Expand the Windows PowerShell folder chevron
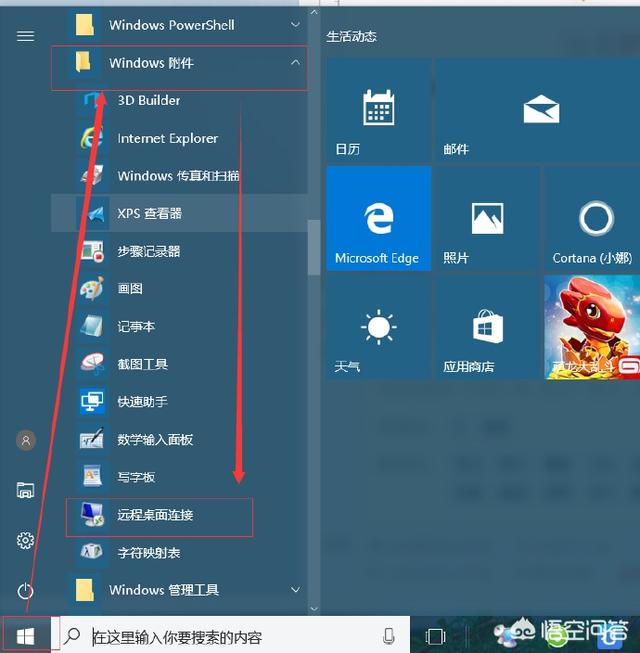Image resolution: width=640 pixels, height=653 pixels. (x=295, y=25)
